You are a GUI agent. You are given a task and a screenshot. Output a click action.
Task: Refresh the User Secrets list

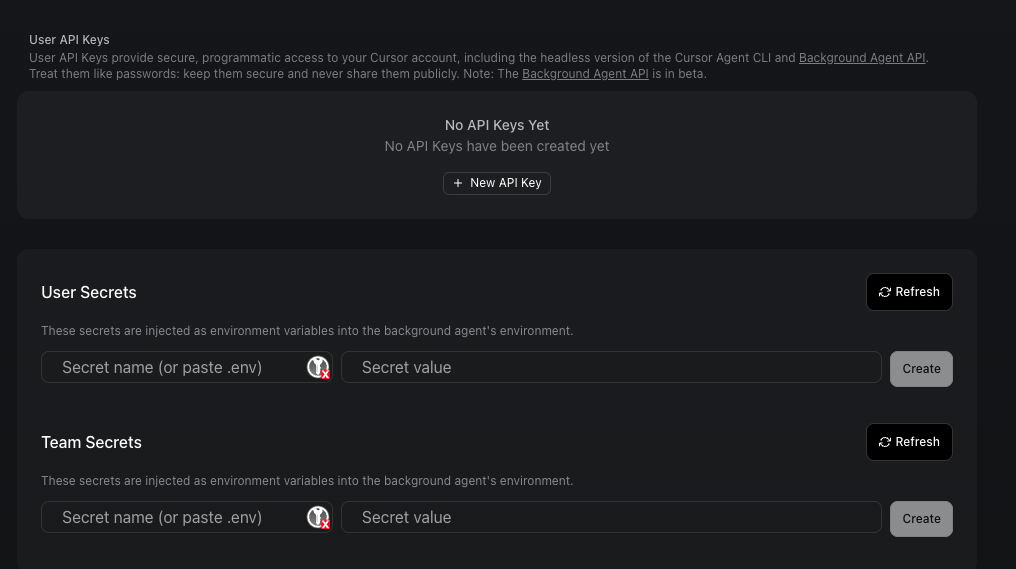(x=909, y=292)
